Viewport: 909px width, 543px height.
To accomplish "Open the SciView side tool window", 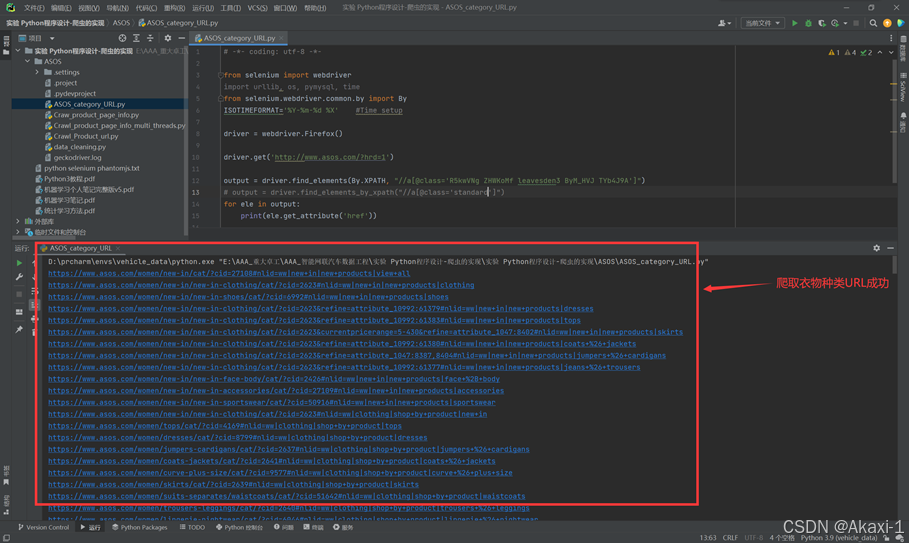I will click(903, 87).
